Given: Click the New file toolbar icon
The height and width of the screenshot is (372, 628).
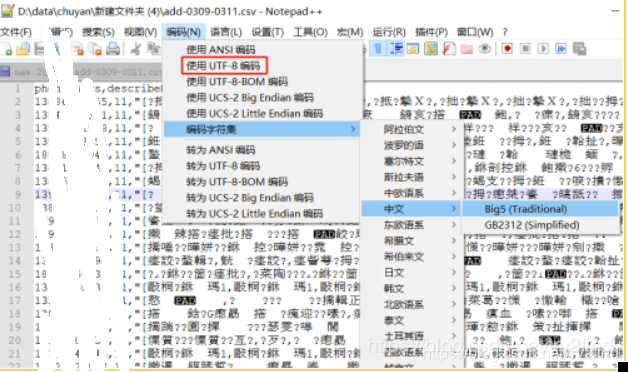Looking at the screenshot, I should (x=7, y=49).
